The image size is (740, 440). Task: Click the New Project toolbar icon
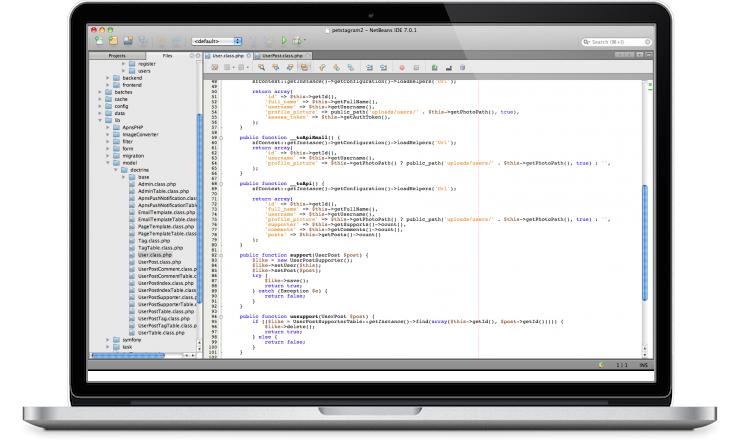pos(113,41)
